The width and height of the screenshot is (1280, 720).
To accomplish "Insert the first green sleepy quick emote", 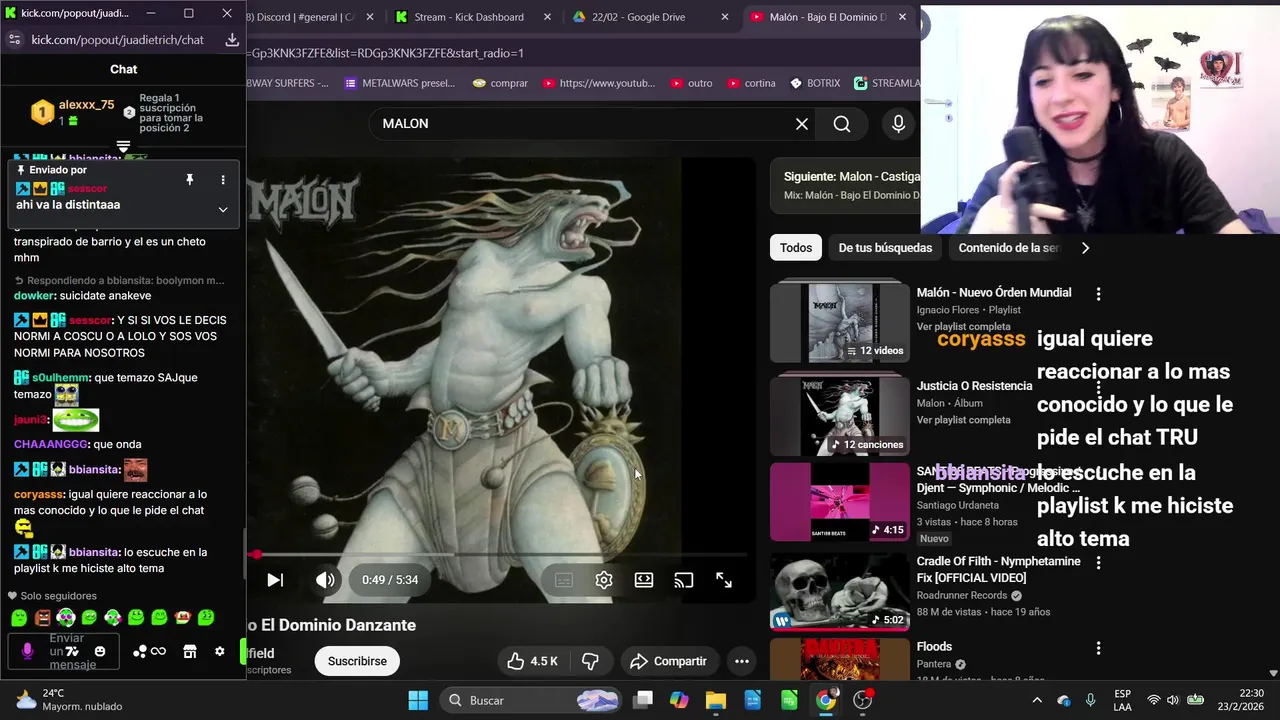I will click(19, 618).
